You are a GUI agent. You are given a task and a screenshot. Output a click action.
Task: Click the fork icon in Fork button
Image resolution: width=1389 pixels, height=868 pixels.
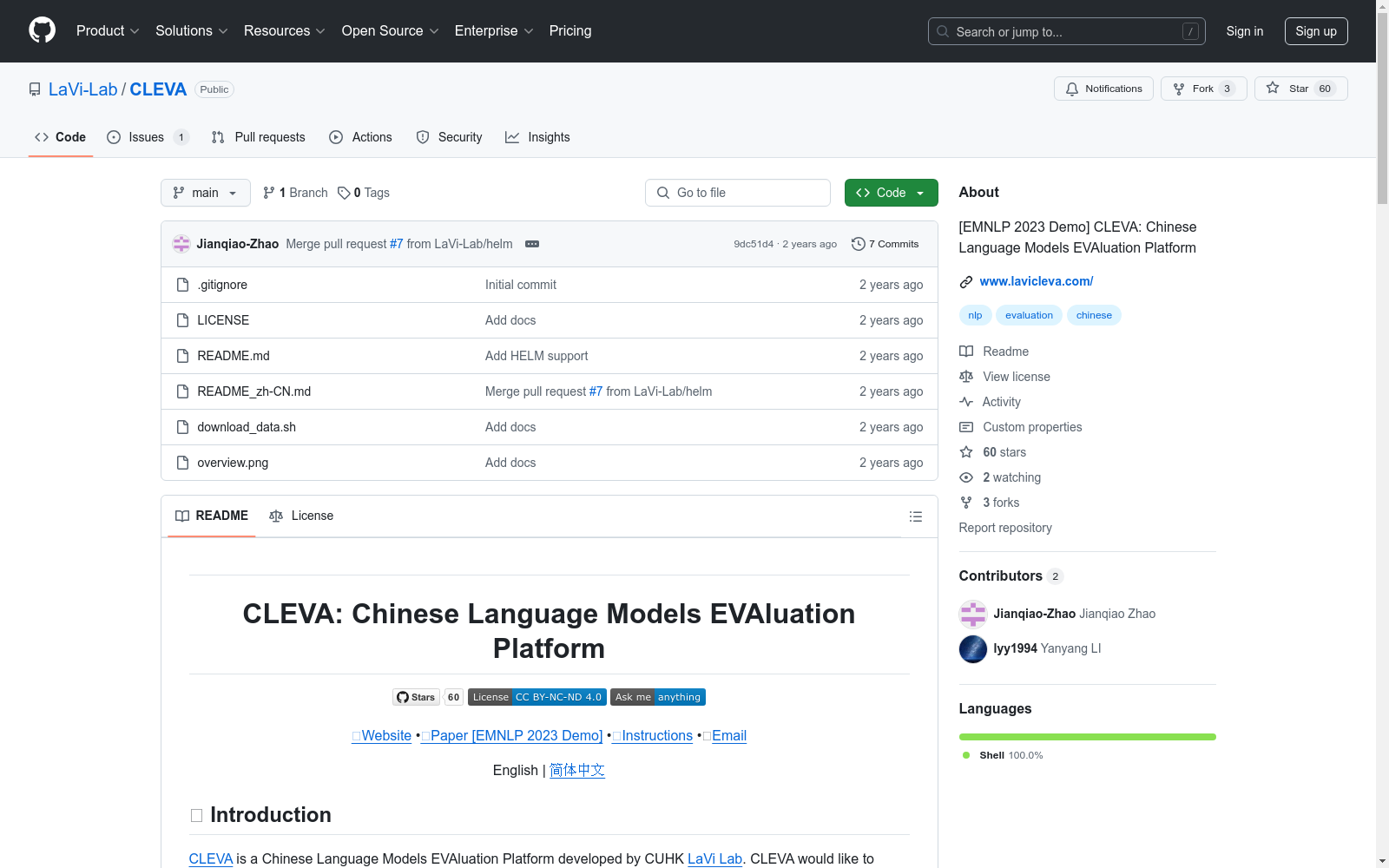(x=1179, y=89)
